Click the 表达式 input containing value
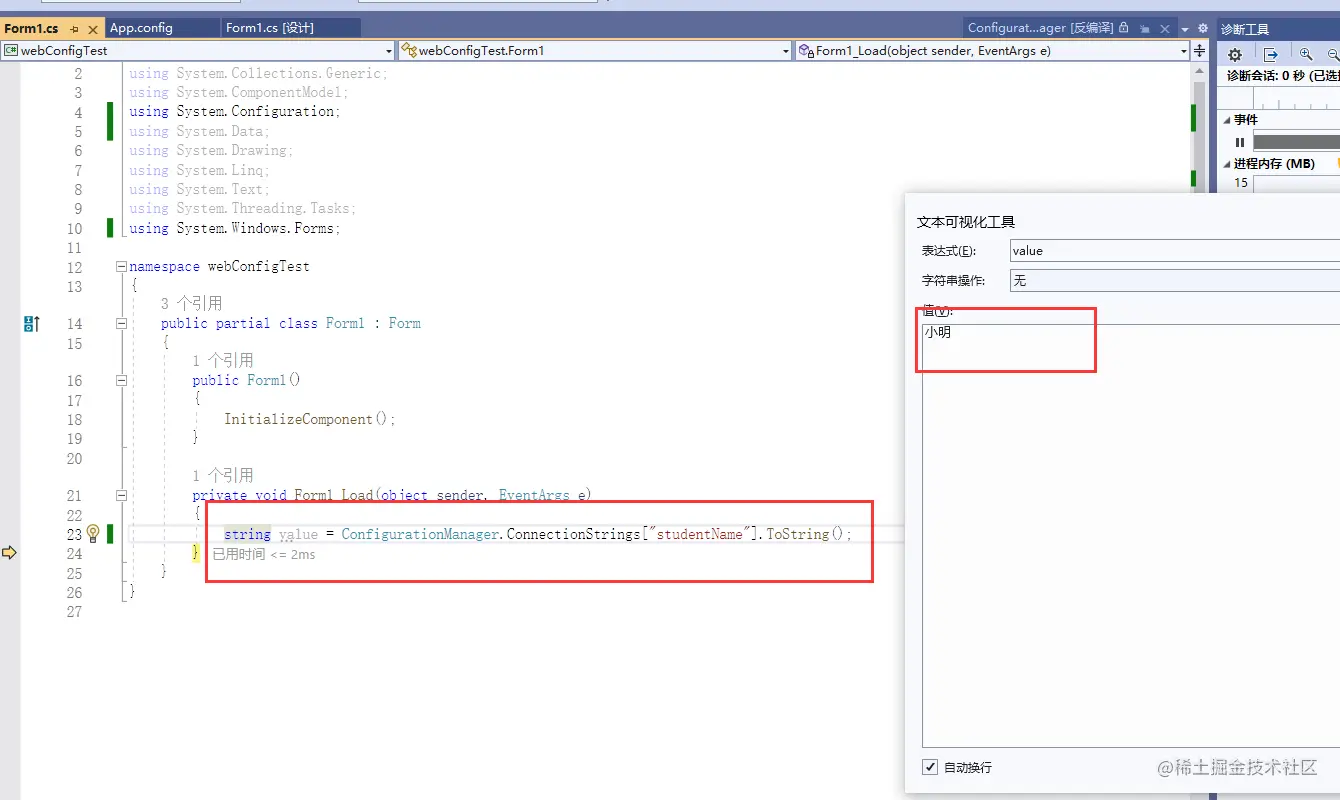This screenshot has width=1340, height=800. click(1174, 251)
